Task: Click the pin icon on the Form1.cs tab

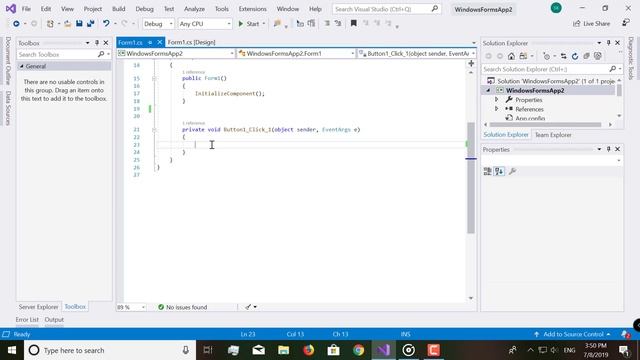Action: click(x=150, y=42)
